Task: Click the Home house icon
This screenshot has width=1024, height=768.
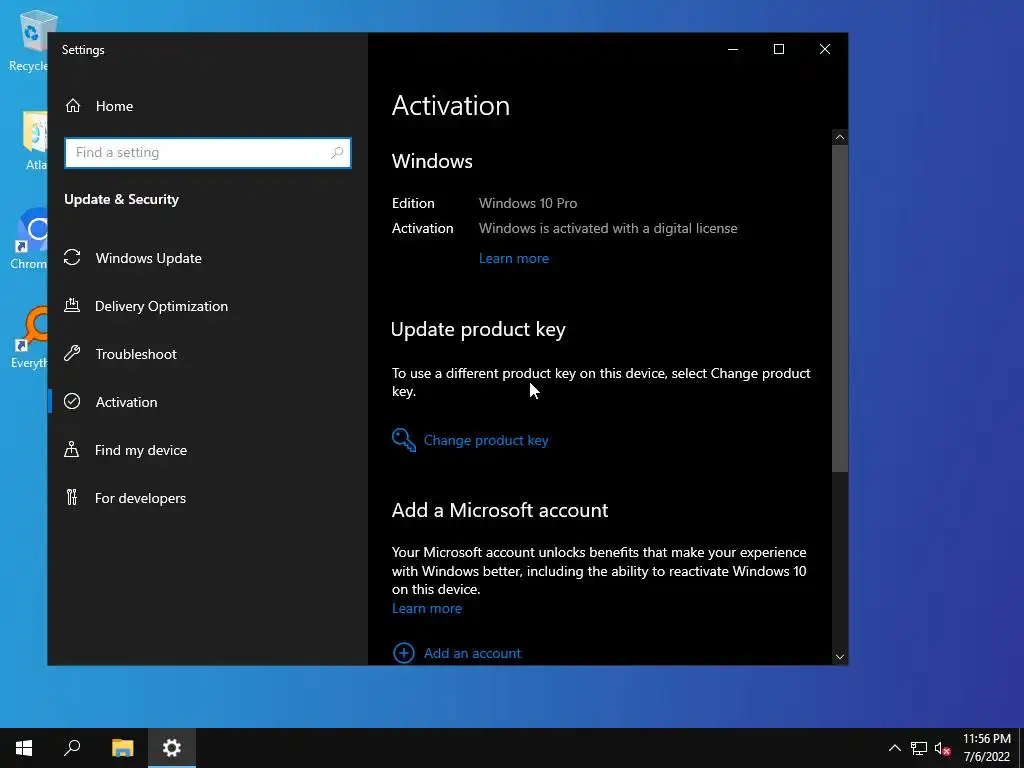Action: [72, 105]
